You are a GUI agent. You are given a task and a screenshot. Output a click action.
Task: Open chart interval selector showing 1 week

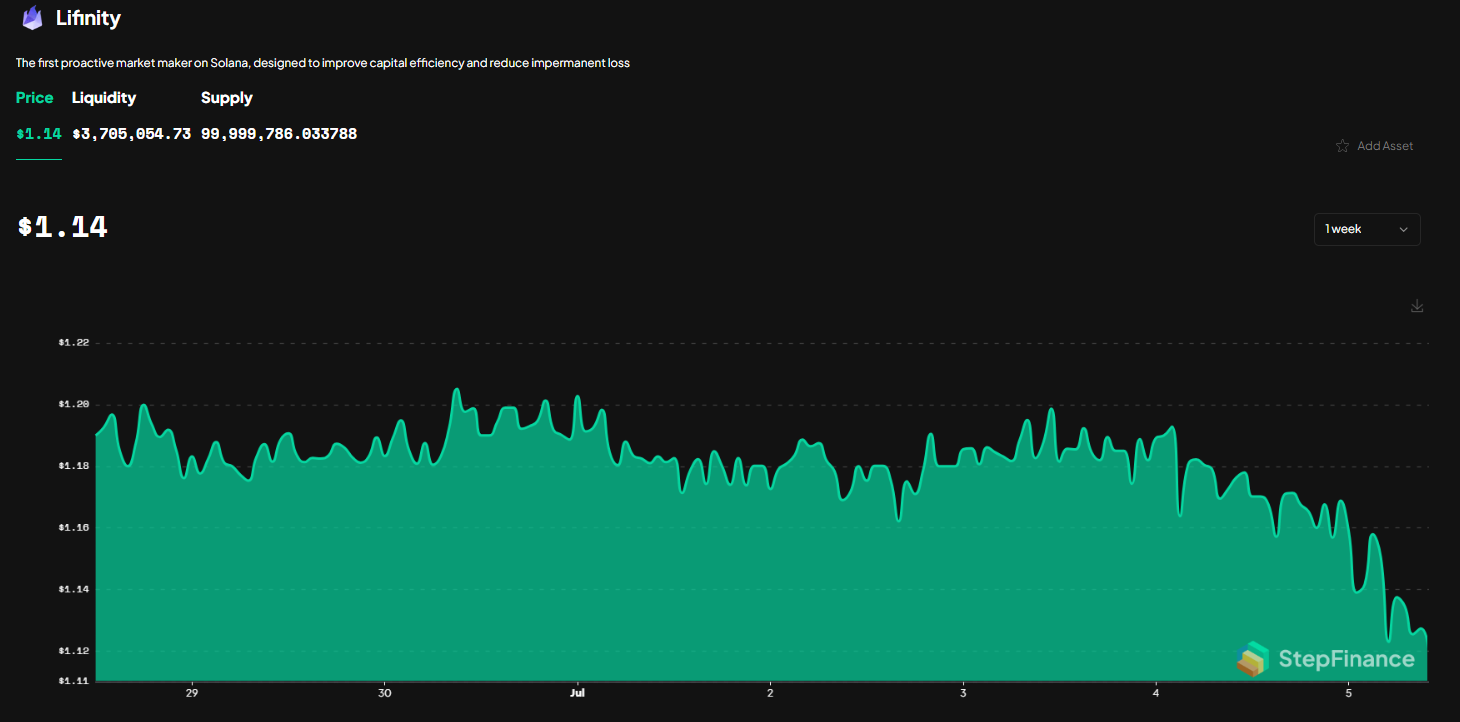pyautogui.click(x=1367, y=229)
